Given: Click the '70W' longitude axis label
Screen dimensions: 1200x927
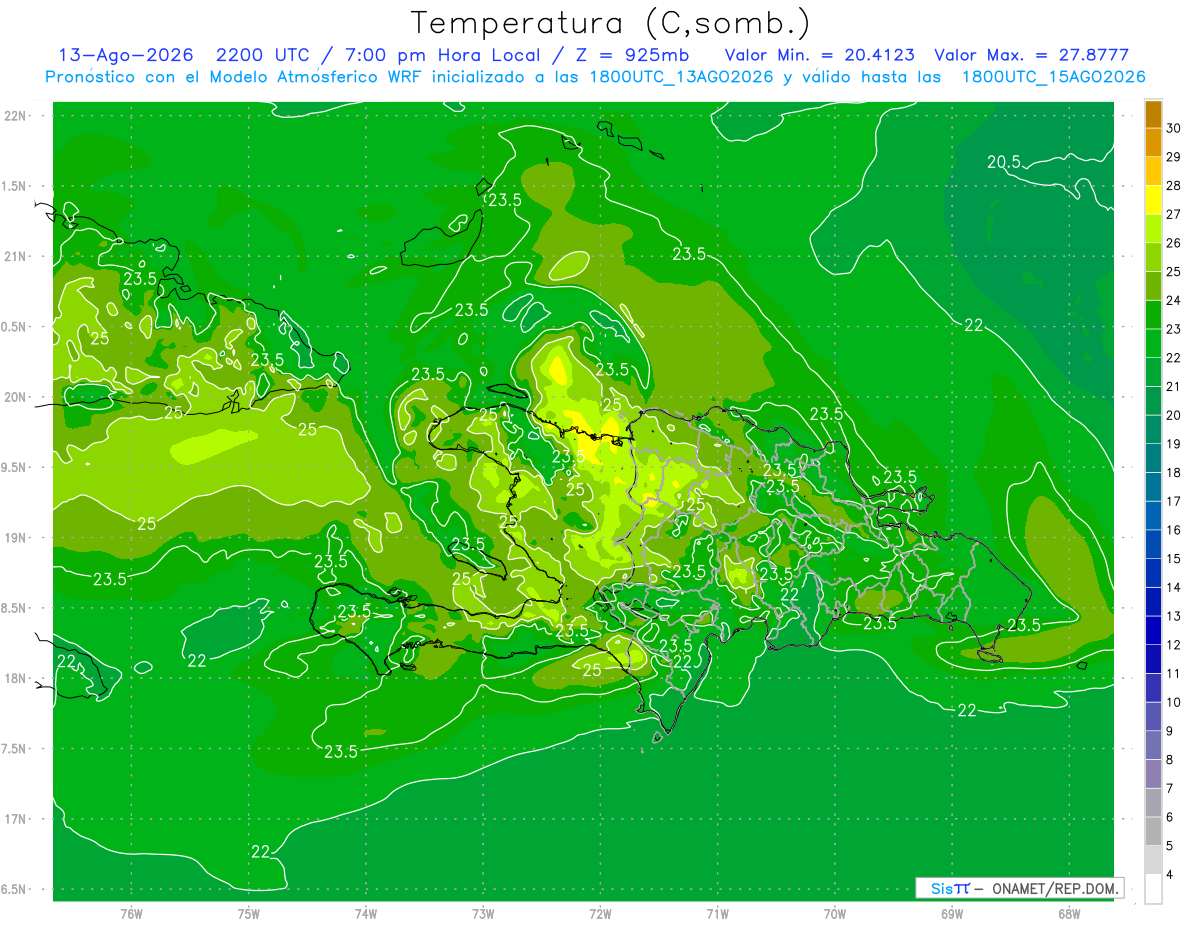Looking at the screenshot, I should (835, 914).
